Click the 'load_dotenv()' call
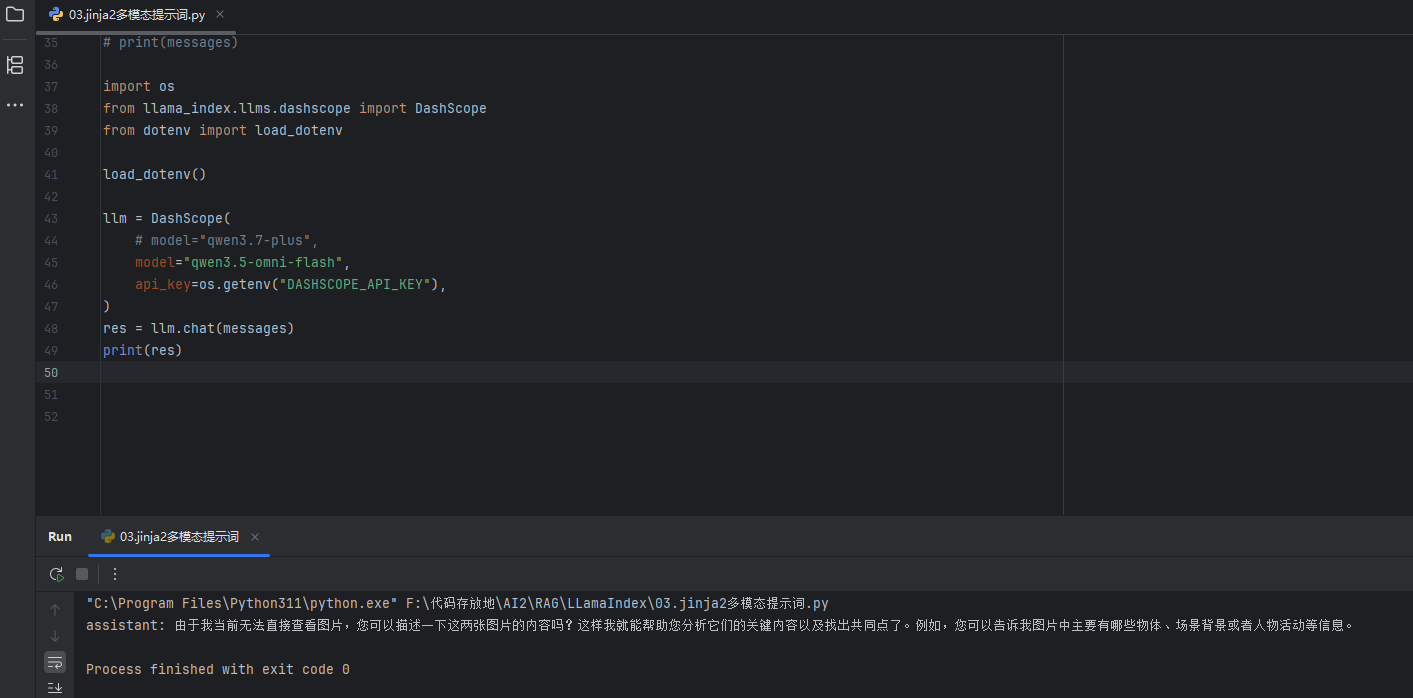Image resolution: width=1413 pixels, height=698 pixels. (x=155, y=174)
